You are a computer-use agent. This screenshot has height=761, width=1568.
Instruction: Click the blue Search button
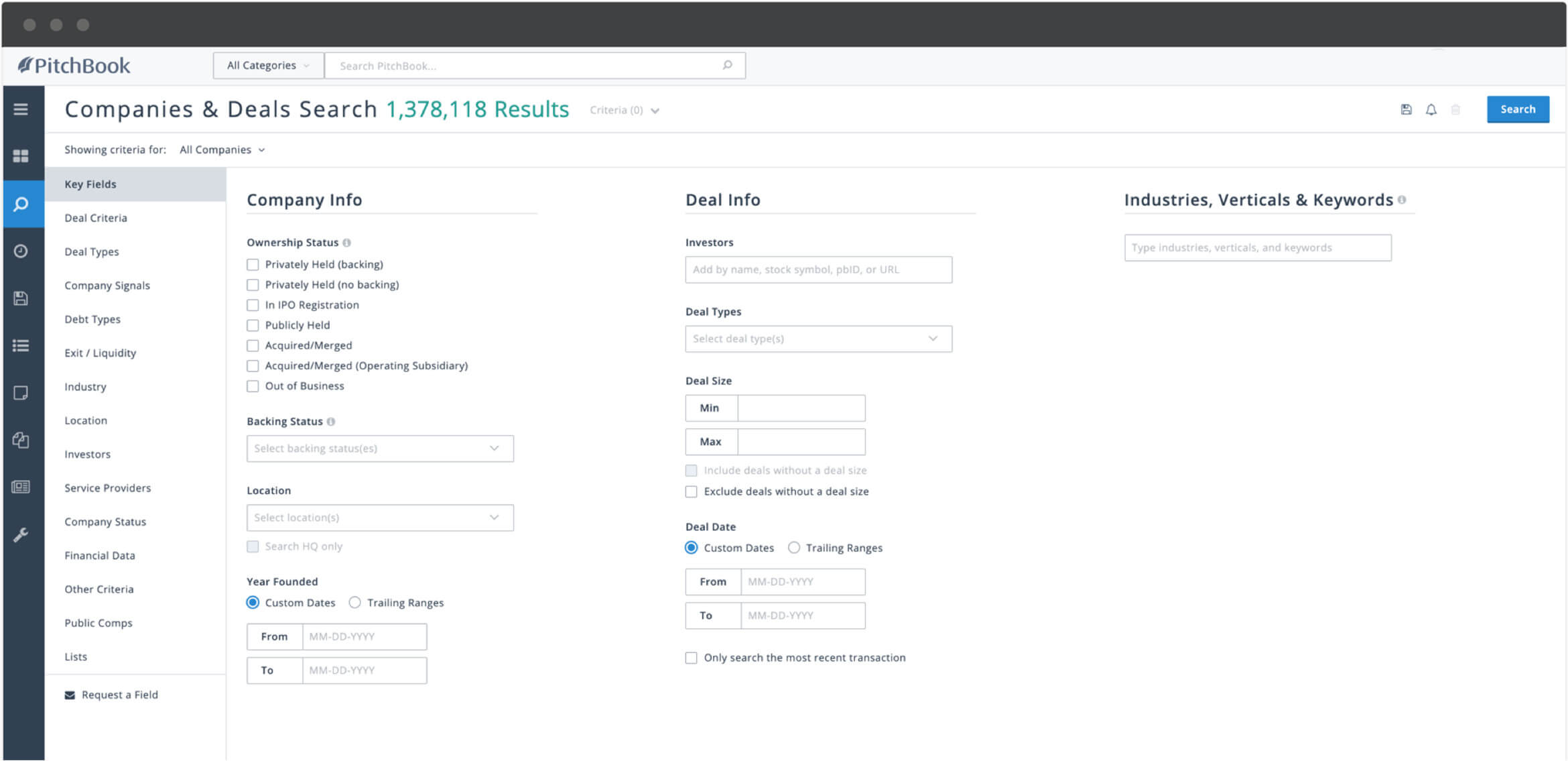[1517, 109]
